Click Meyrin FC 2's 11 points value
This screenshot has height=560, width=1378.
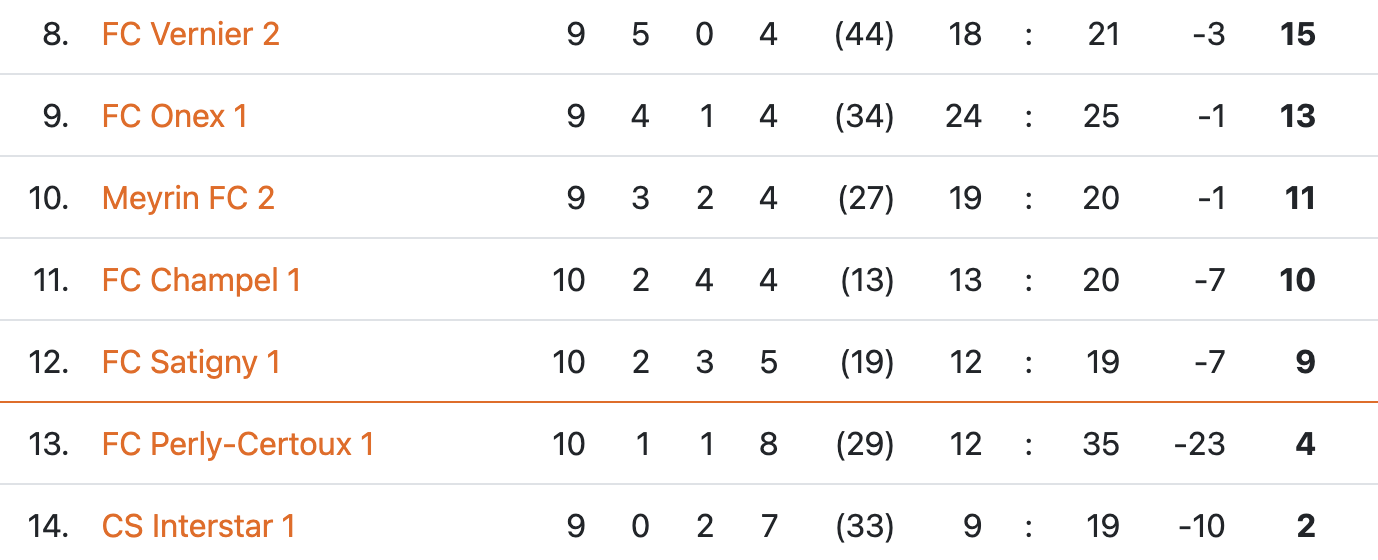pyautogui.click(x=1299, y=199)
